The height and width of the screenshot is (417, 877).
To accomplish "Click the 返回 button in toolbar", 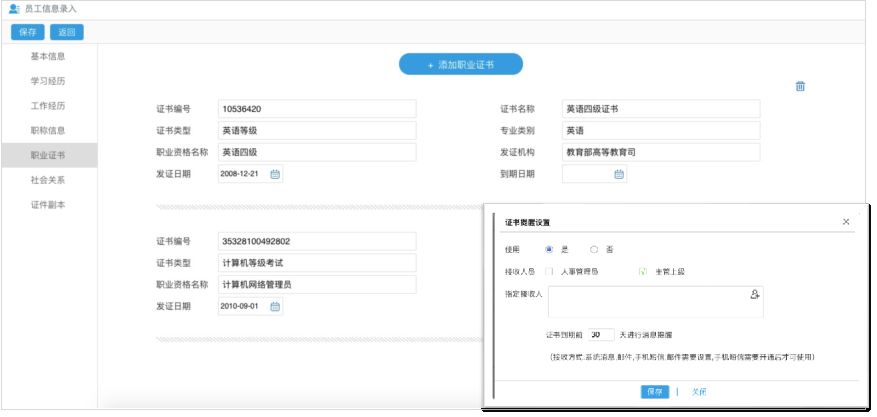I will (x=67, y=32).
